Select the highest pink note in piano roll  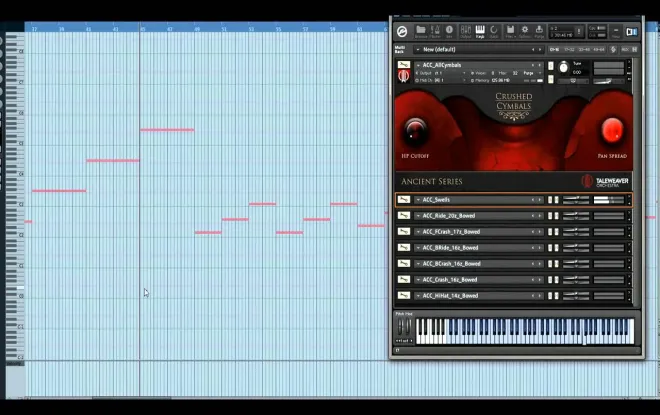coord(167,130)
